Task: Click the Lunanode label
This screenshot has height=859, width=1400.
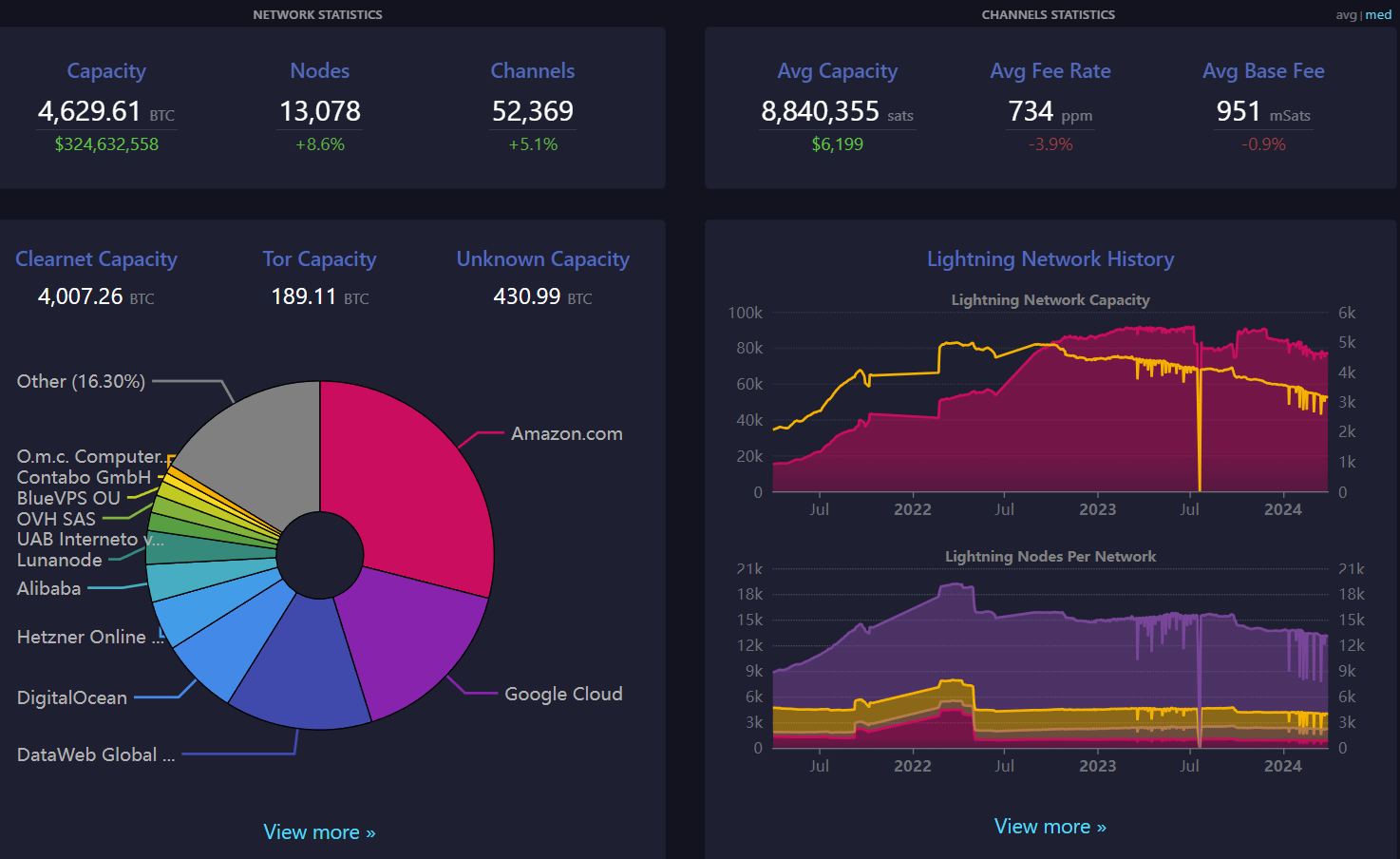Action: pos(59,560)
